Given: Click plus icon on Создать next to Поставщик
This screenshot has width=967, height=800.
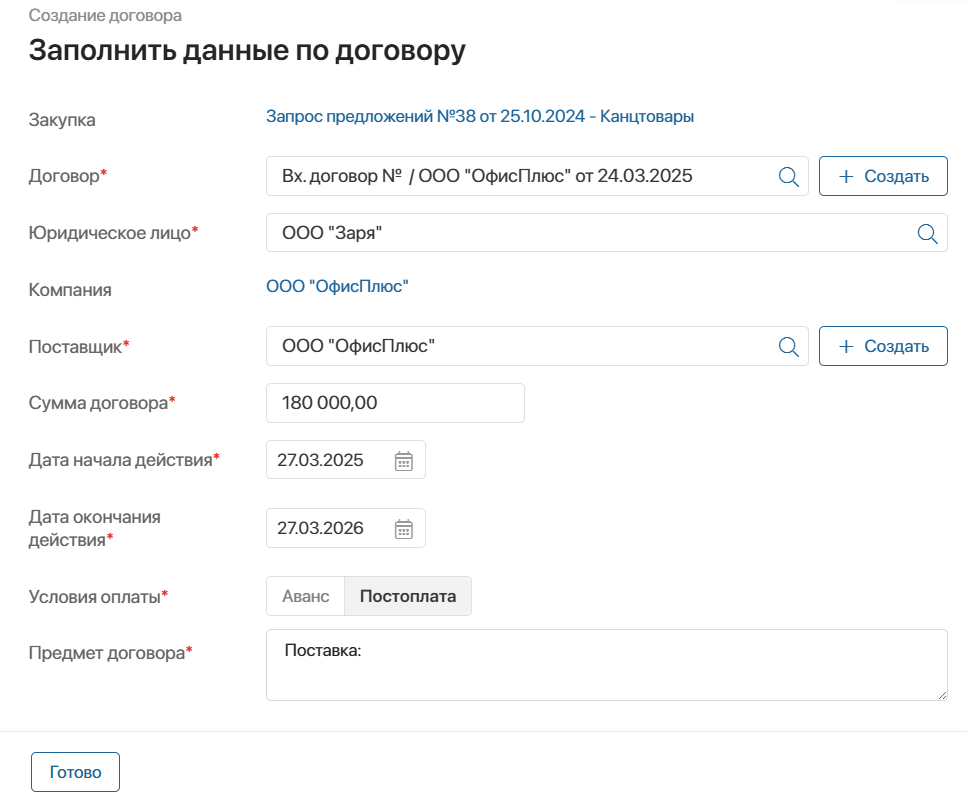Looking at the screenshot, I should [846, 345].
